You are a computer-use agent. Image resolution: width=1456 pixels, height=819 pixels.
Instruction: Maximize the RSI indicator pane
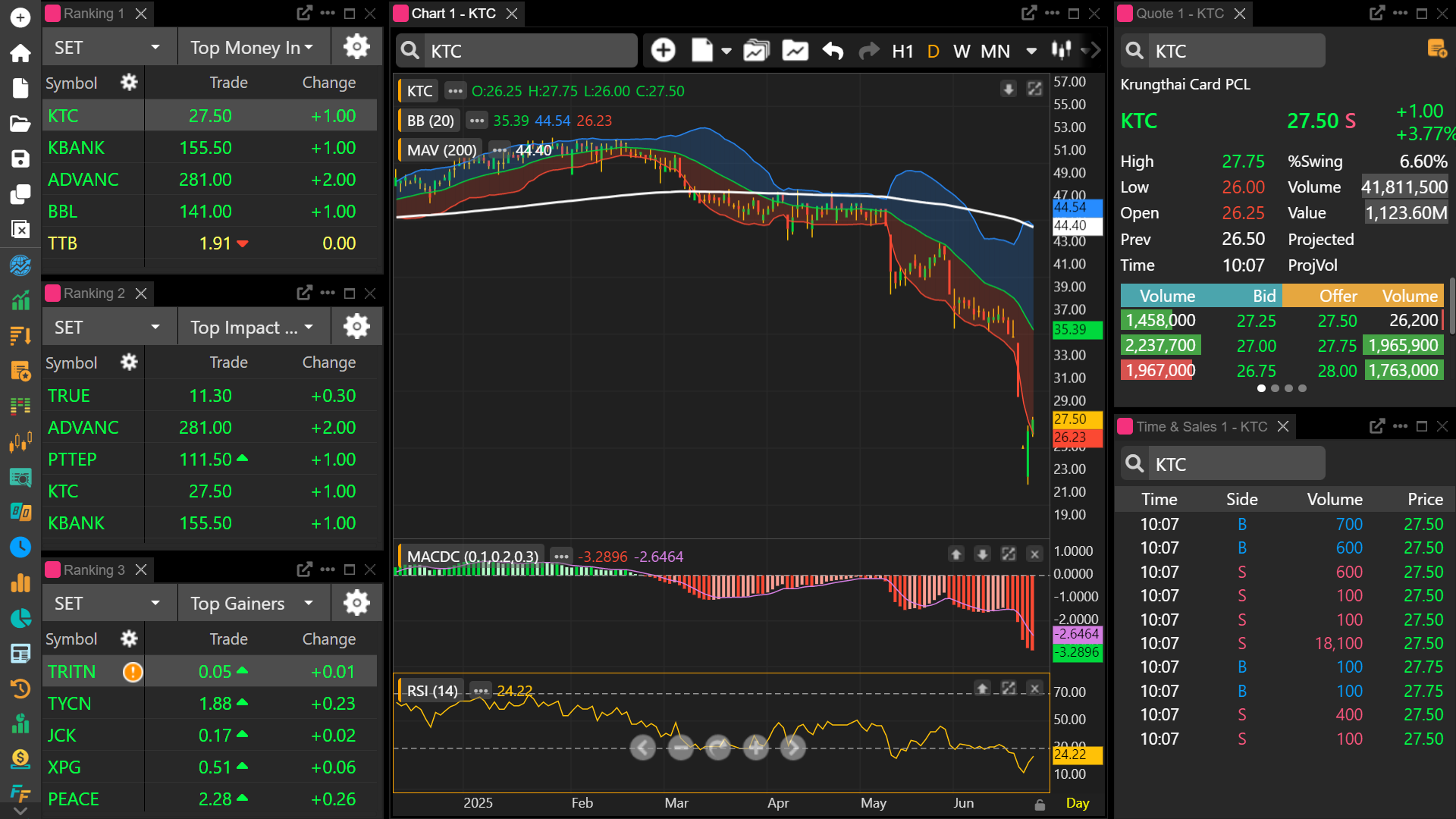click(x=1008, y=689)
